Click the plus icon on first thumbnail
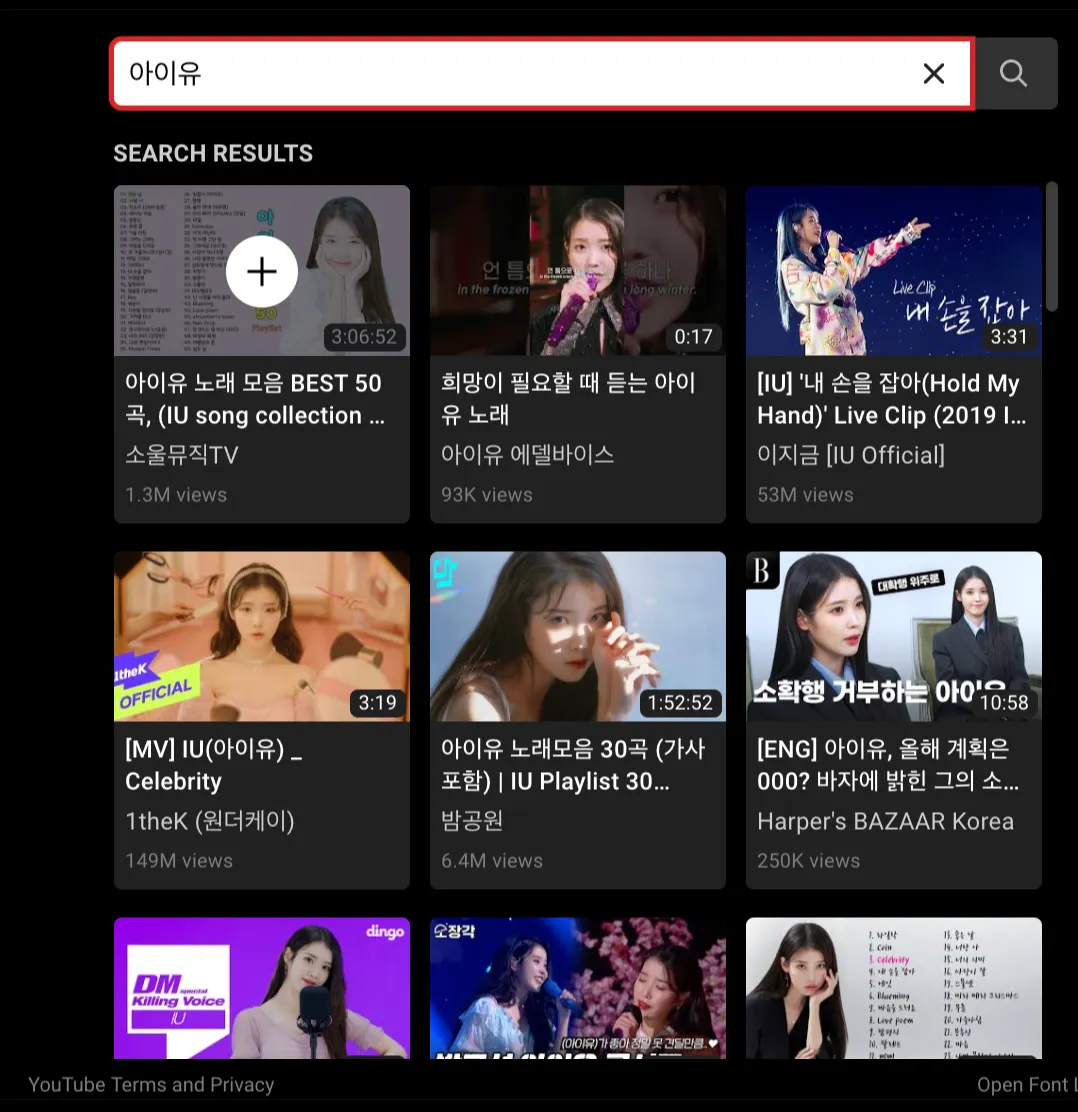The image size is (1078, 1112). pyautogui.click(x=262, y=272)
